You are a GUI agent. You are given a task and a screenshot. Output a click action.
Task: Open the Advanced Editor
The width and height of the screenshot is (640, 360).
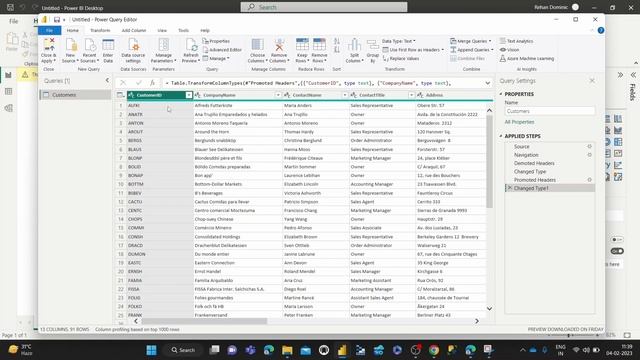coord(222,50)
